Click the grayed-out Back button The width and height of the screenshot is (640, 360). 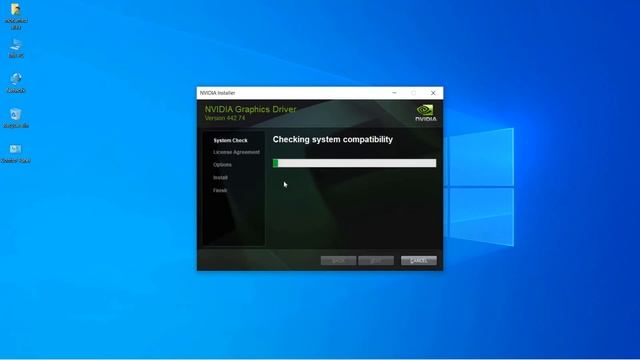pos(338,260)
